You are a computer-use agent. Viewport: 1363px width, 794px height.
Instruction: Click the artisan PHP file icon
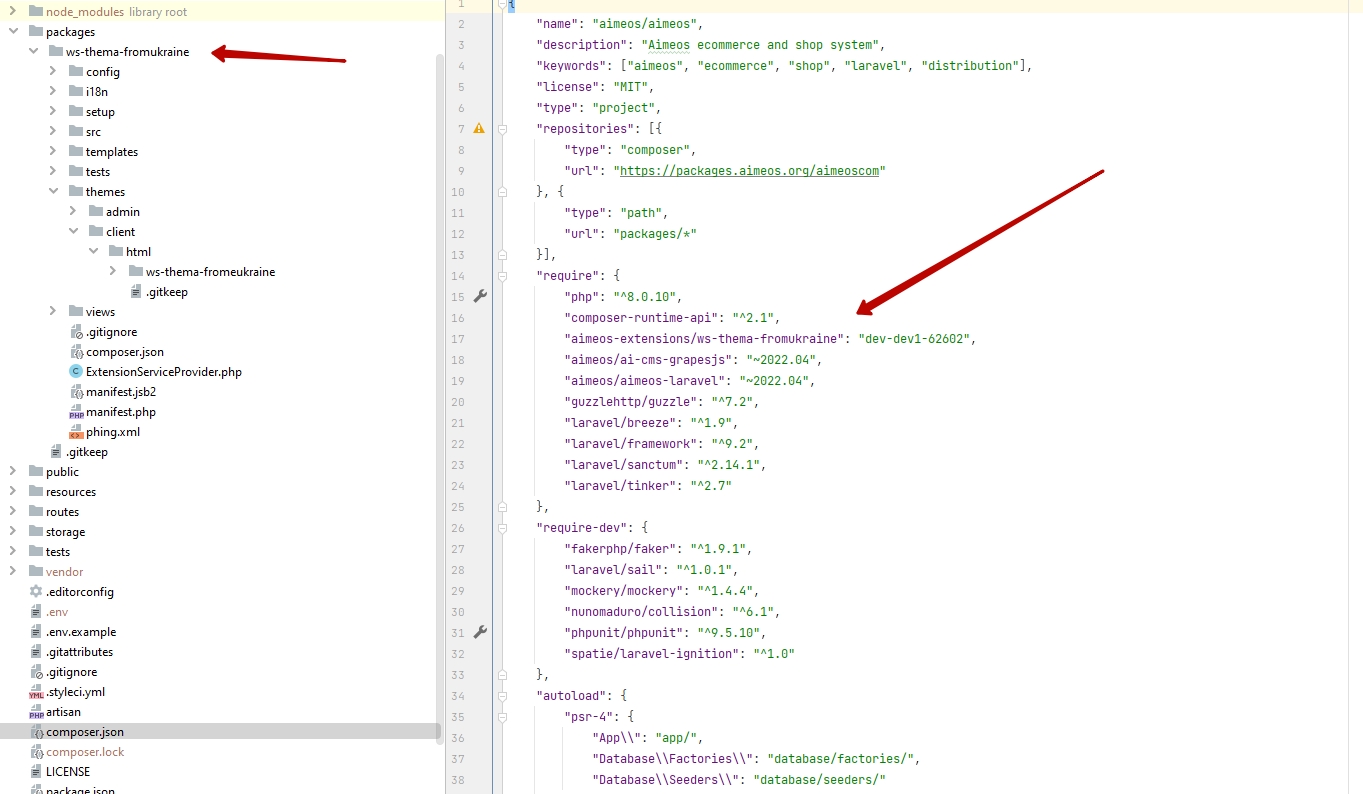36,712
